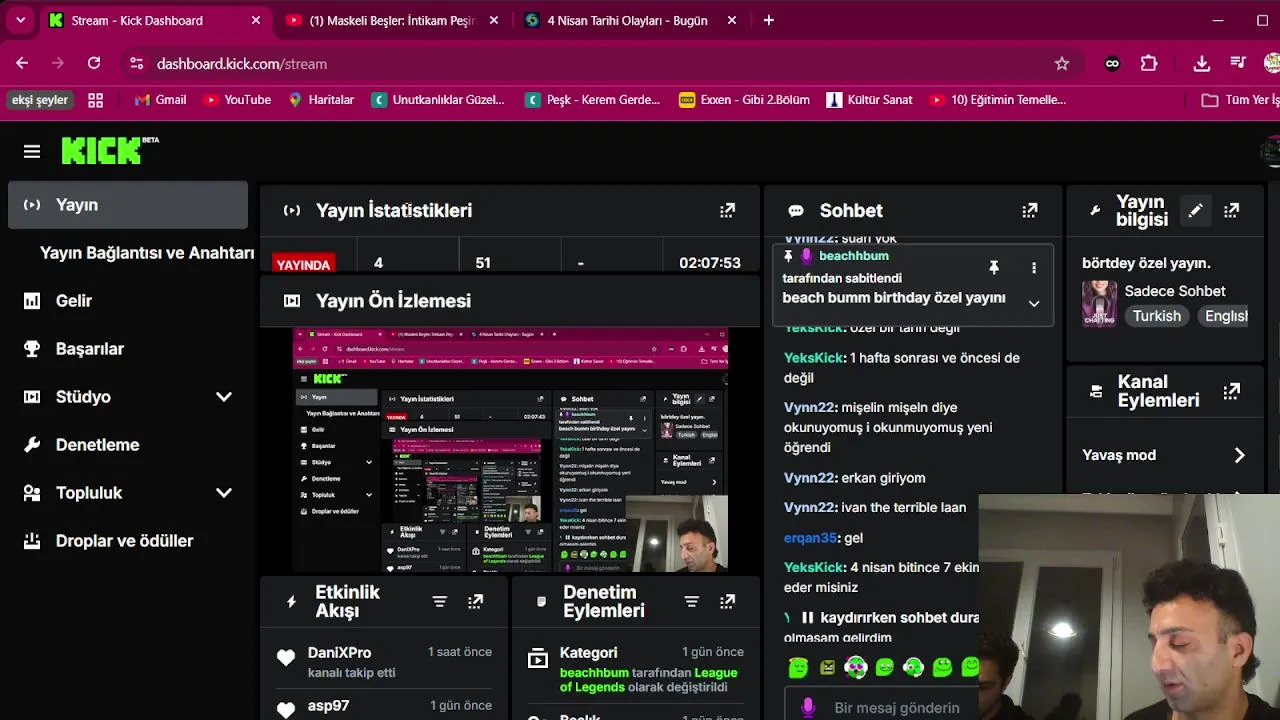Click the Sadece Sohbet category thumbnail
Image resolution: width=1280 pixels, height=720 pixels.
1099,303
